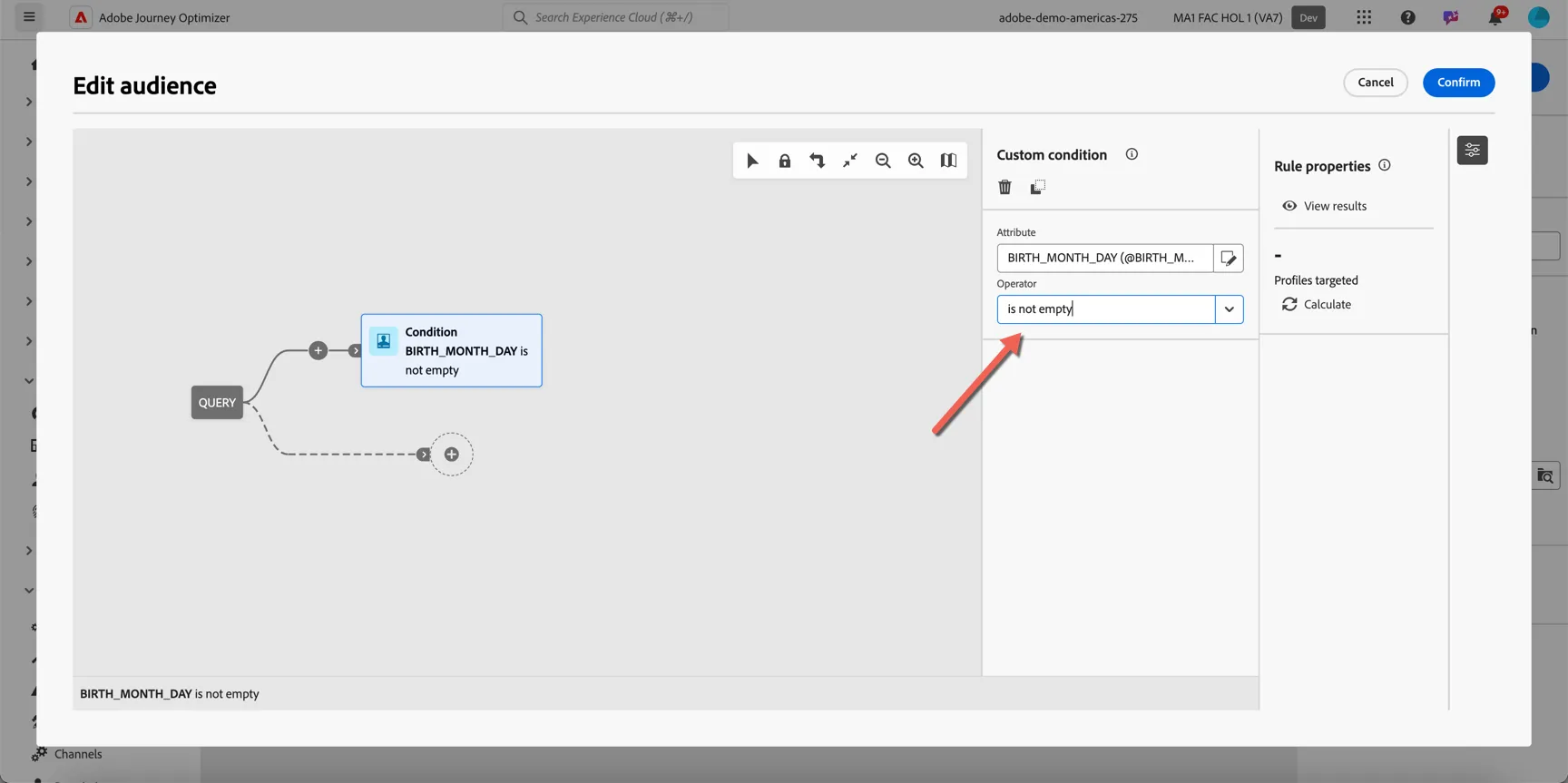Toggle the canvas minimap view

tap(948, 161)
